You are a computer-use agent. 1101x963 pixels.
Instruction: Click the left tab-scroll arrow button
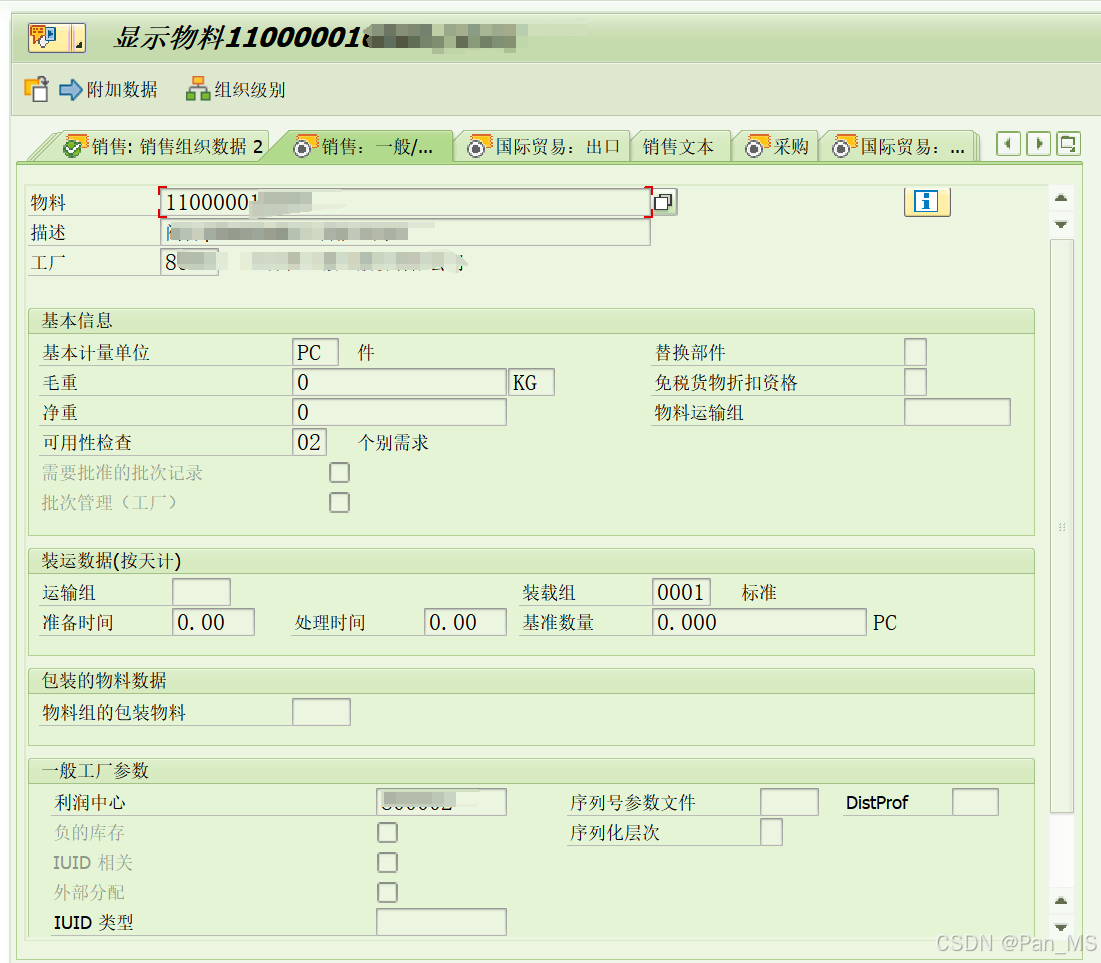[x=1008, y=143]
